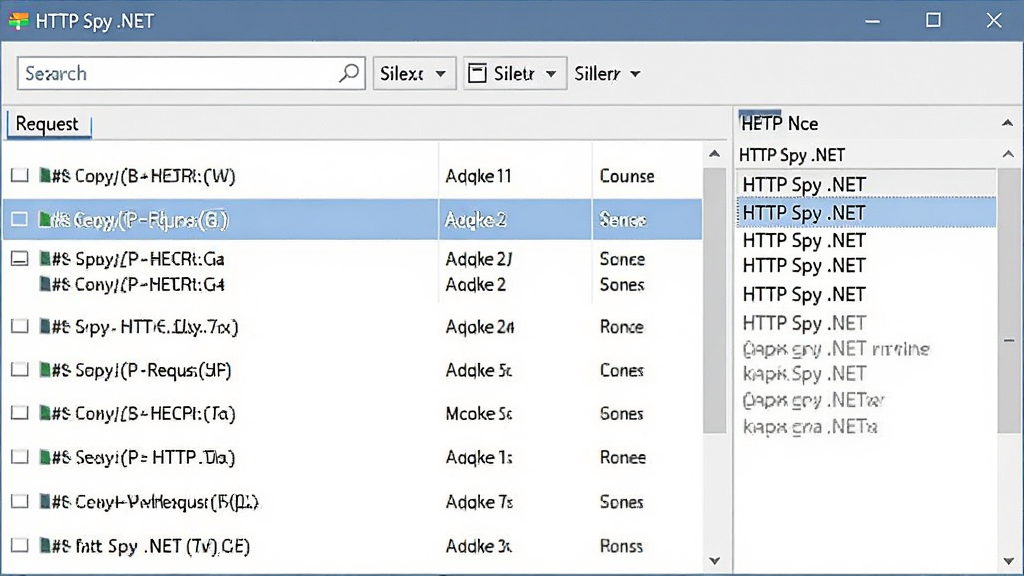Screen dimensions: 1024x576
Task: Tick checkbox for Sopy|(P-Requs(9F) row
Action: [20, 370]
